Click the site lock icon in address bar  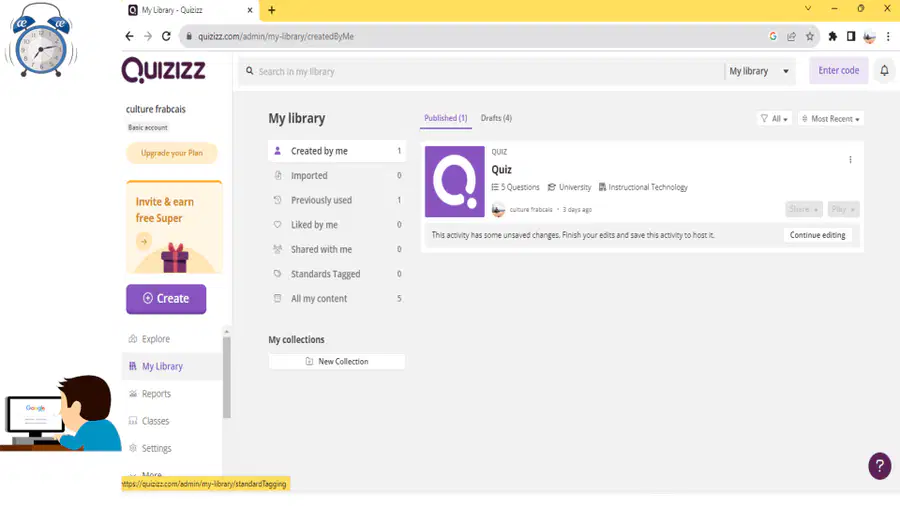[x=188, y=36]
